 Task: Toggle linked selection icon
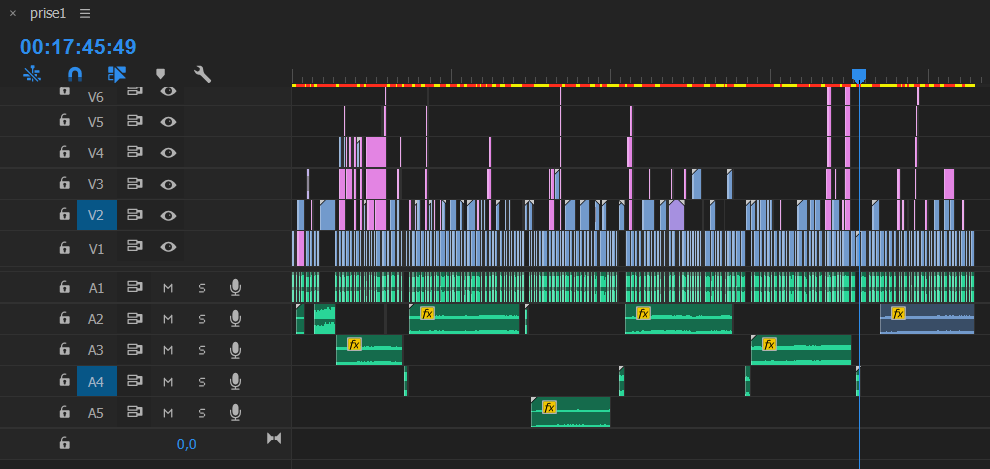click(x=117, y=74)
